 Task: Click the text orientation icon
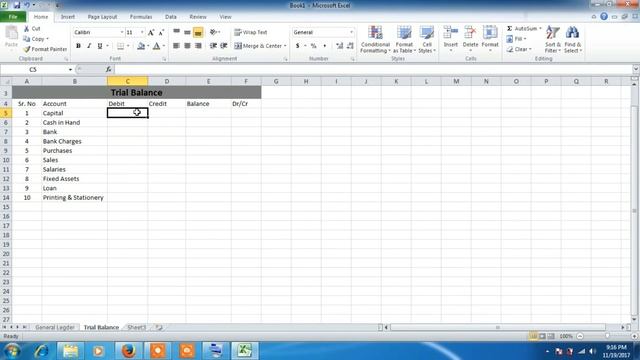[214, 32]
